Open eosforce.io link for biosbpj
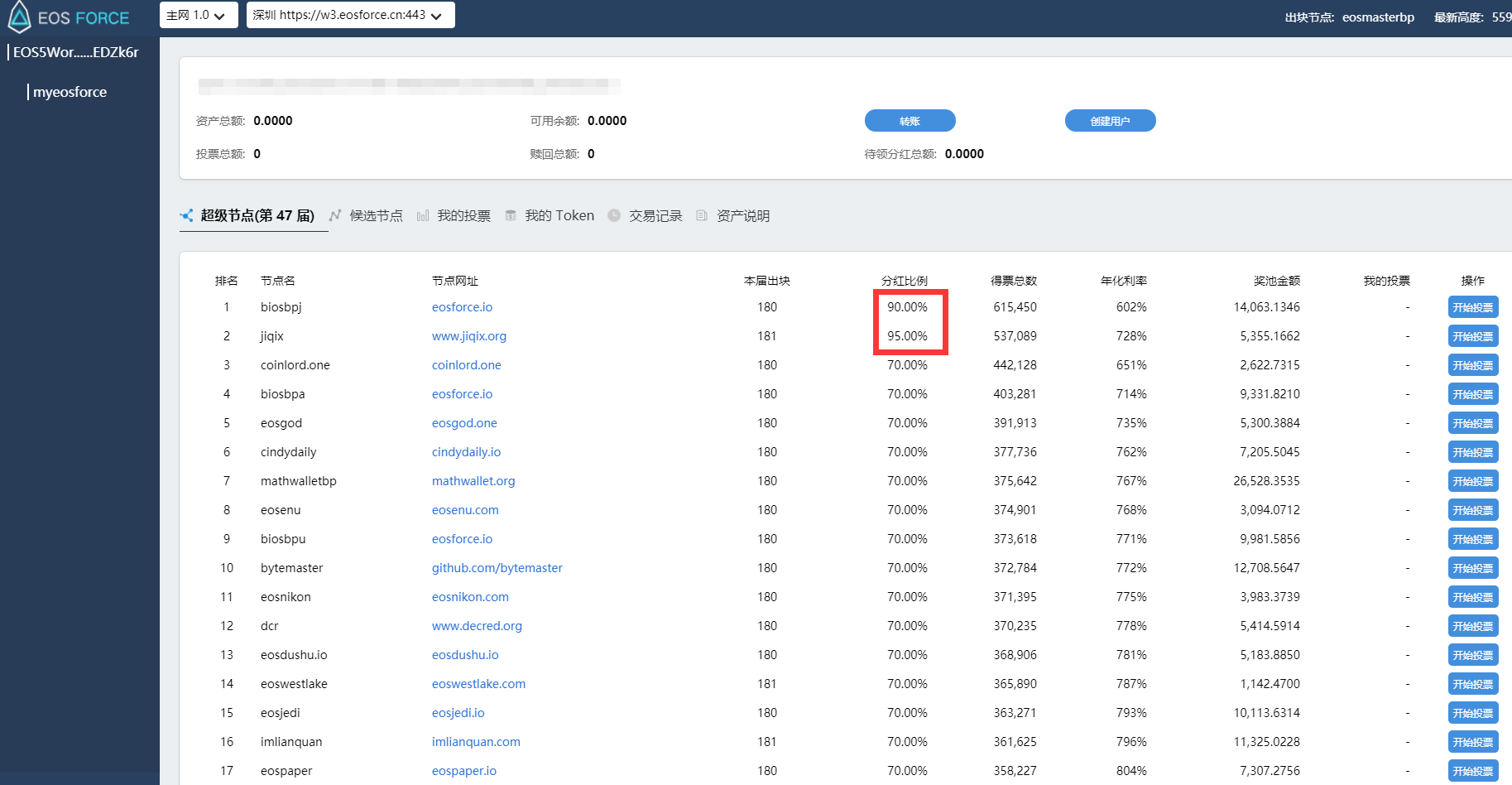The height and width of the screenshot is (785, 1512). tap(462, 307)
